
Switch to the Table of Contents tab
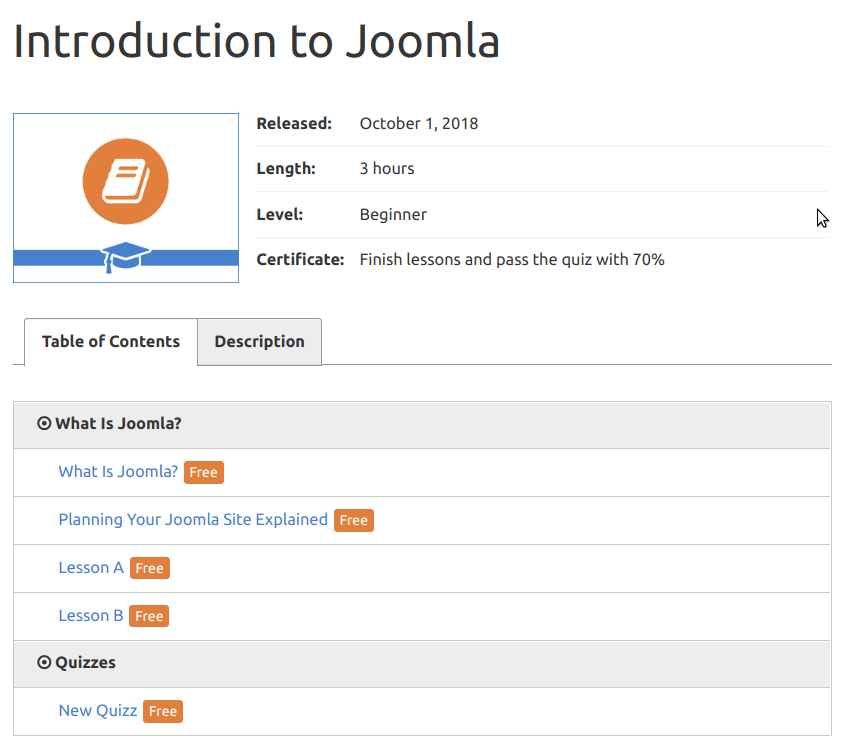coord(111,341)
